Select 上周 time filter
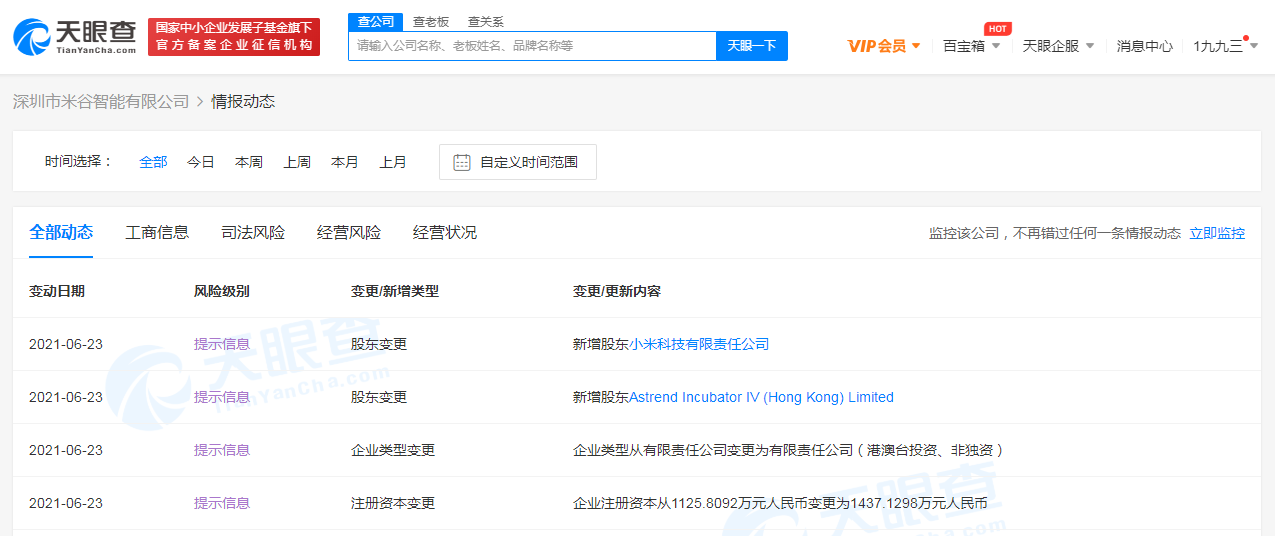Screen dimensions: 1275x536 [x=297, y=162]
